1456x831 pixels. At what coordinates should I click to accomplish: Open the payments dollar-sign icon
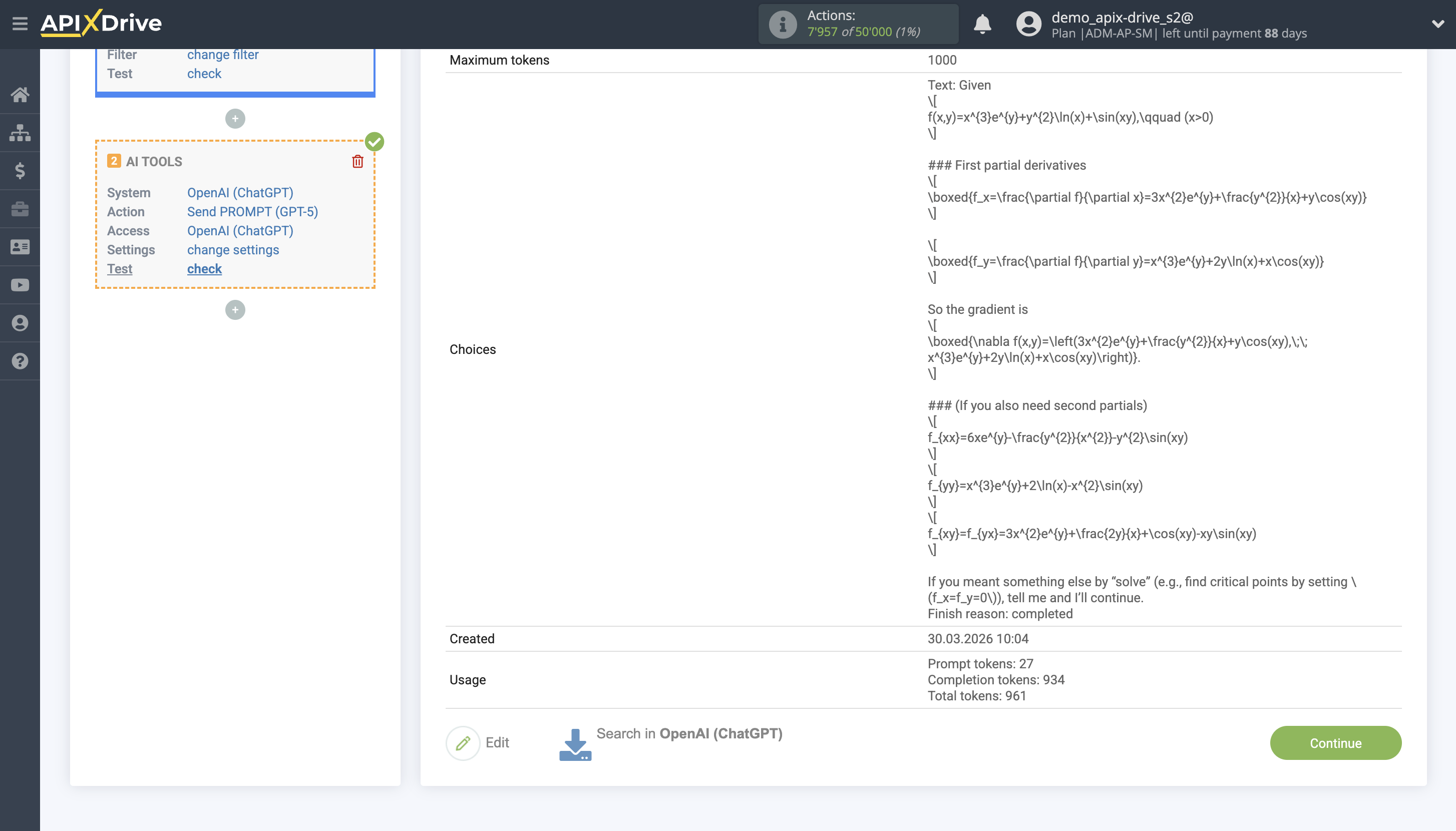(21, 171)
